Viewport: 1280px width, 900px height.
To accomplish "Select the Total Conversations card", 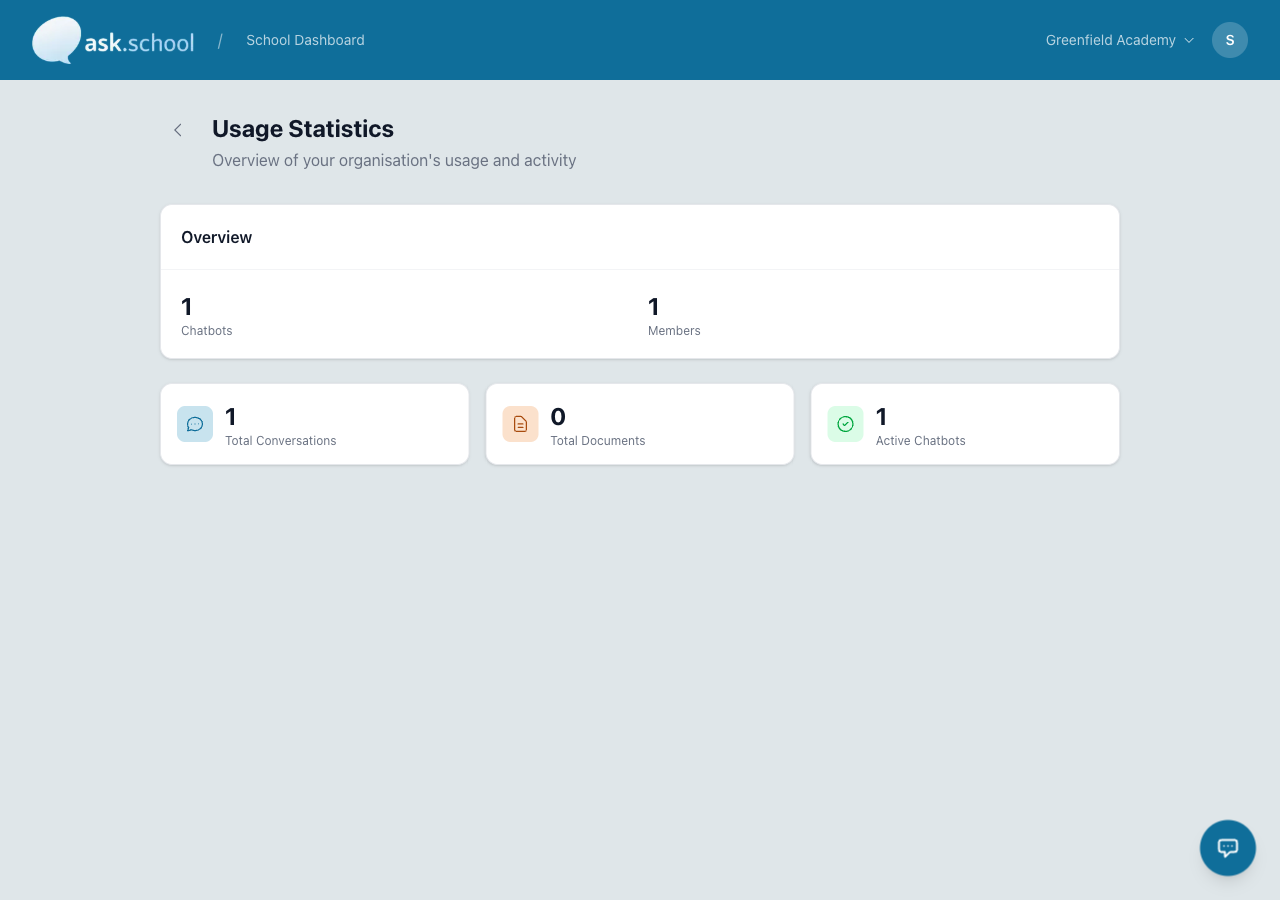I will [315, 424].
